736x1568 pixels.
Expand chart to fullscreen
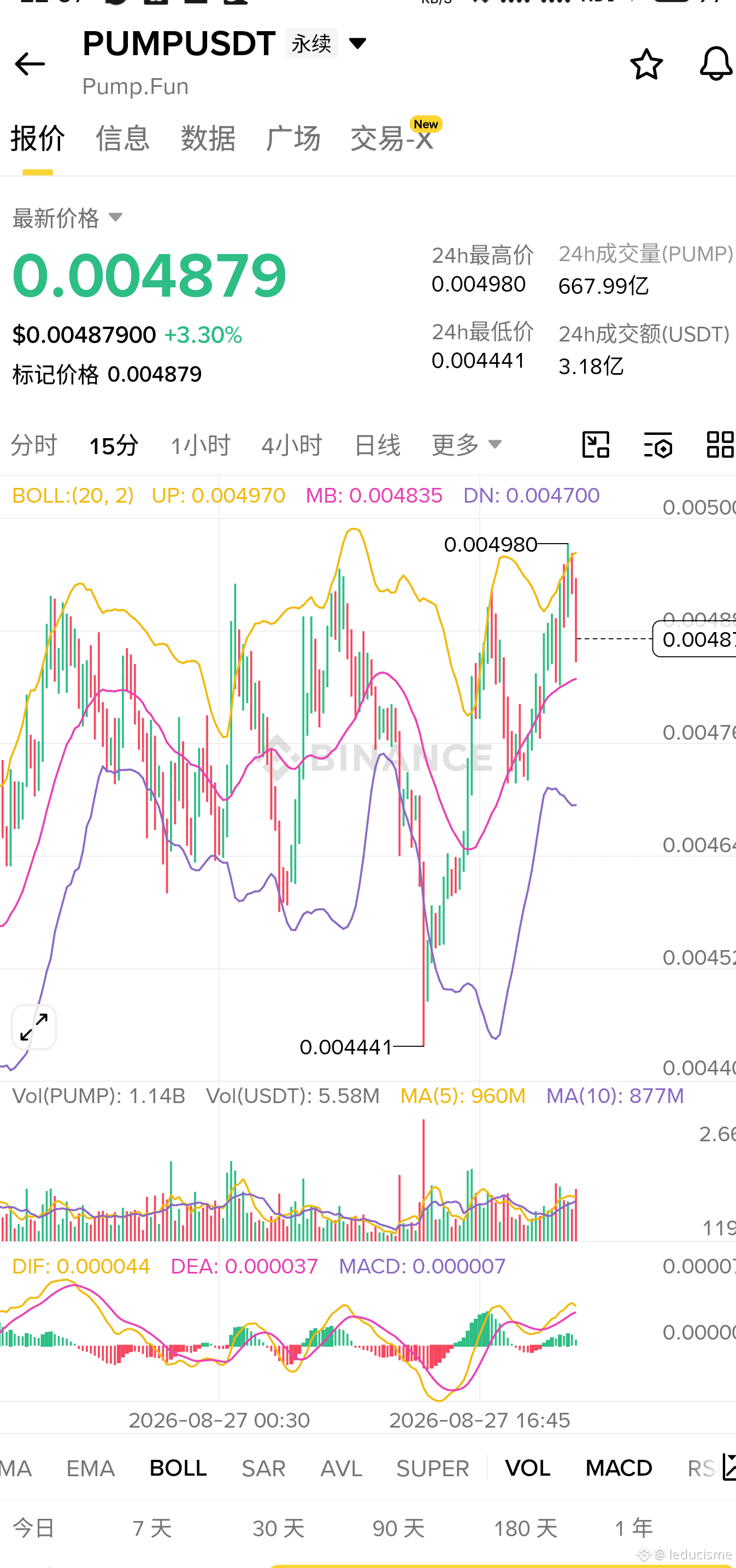pyautogui.click(x=34, y=1027)
